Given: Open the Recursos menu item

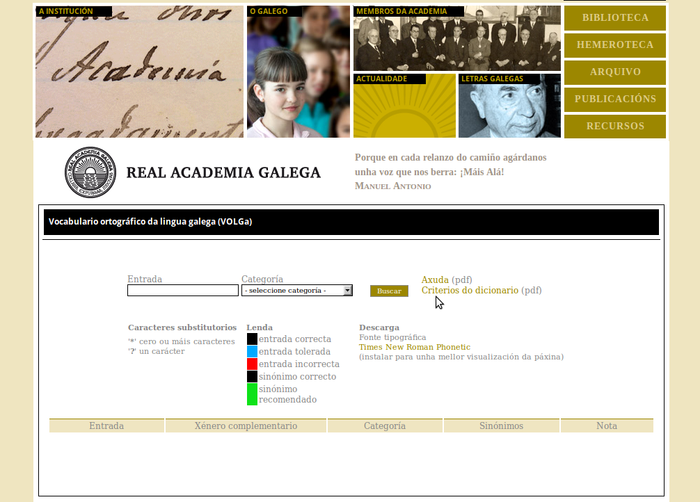Looking at the screenshot, I should (x=615, y=126).
